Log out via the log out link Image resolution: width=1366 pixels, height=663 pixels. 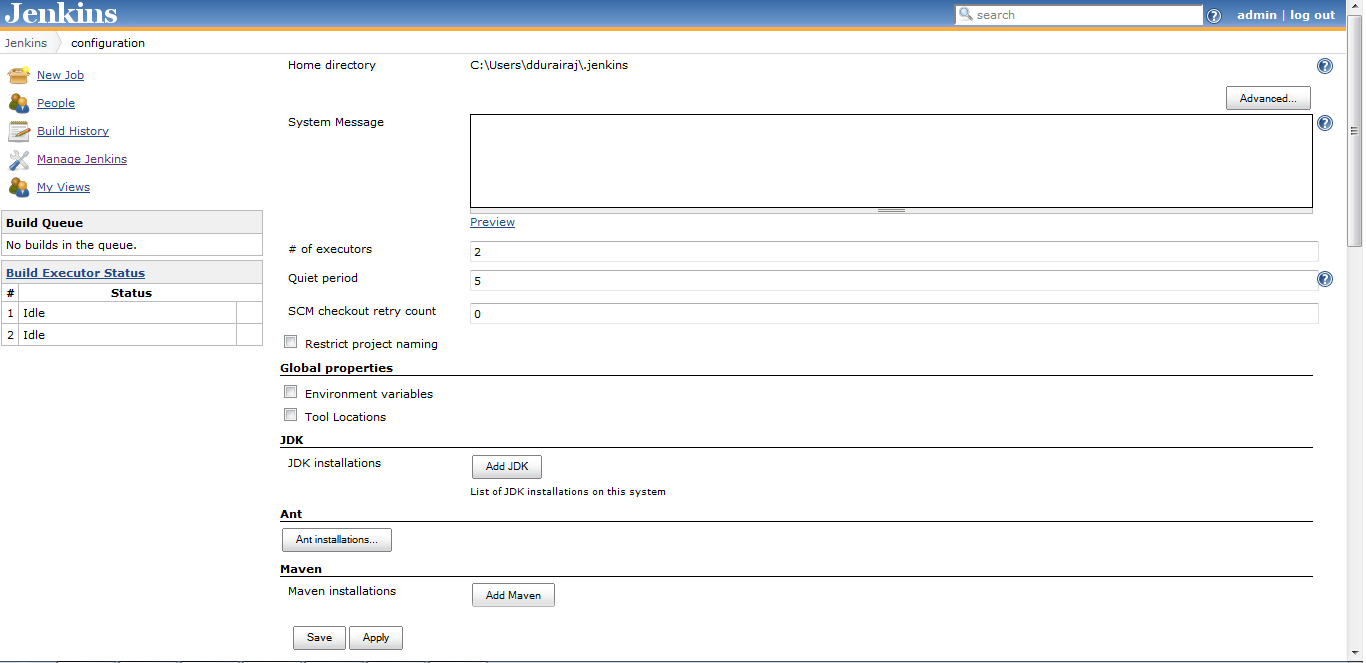pyautogui.click(x=1312, y=15)
